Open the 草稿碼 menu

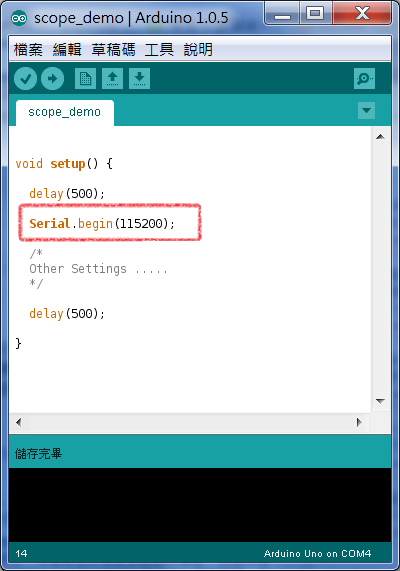click(x=113, y=50)
